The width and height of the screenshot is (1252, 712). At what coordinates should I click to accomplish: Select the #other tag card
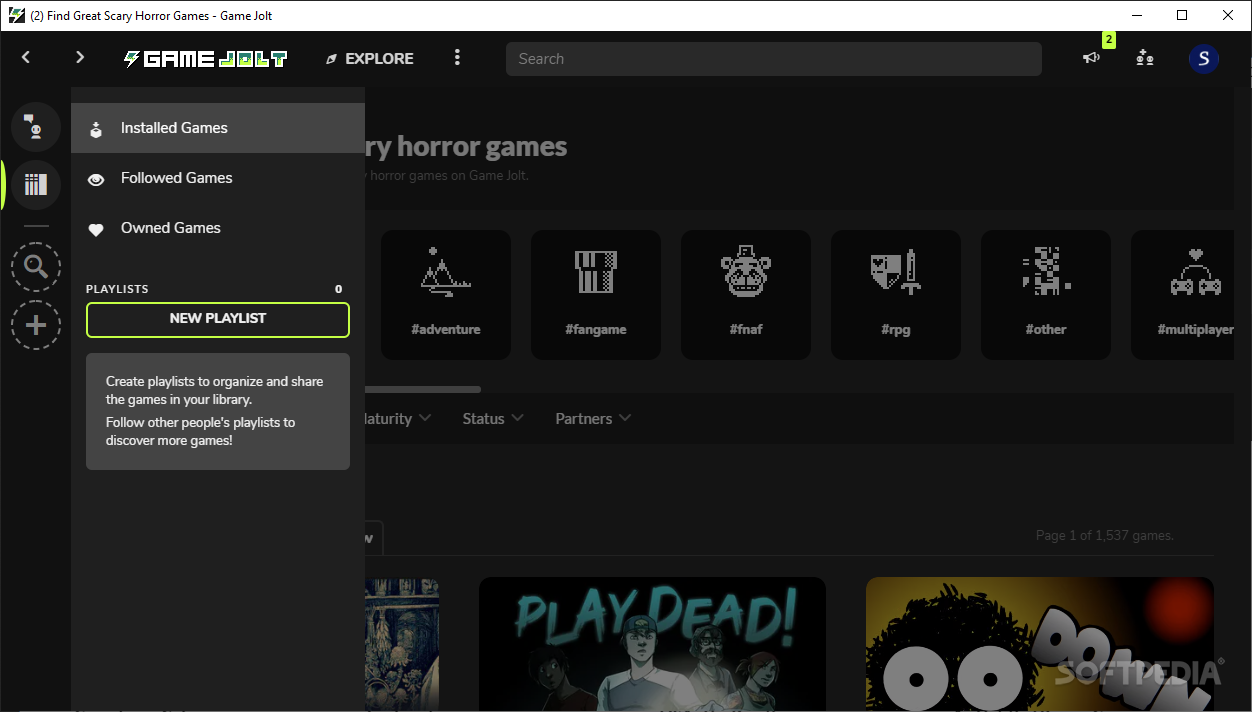pos(1046,295)
